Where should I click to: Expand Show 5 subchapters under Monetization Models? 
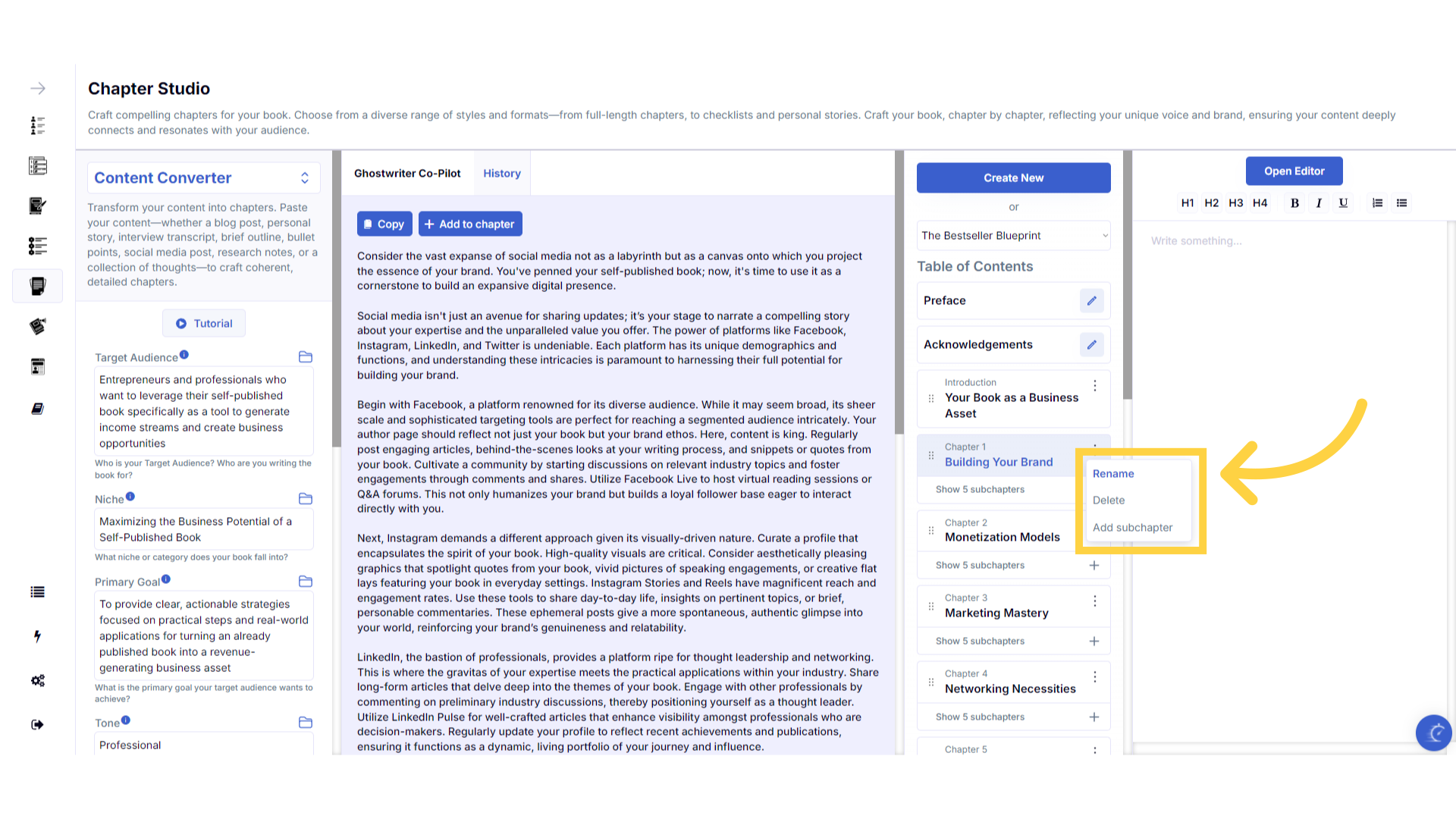(980, 566)
